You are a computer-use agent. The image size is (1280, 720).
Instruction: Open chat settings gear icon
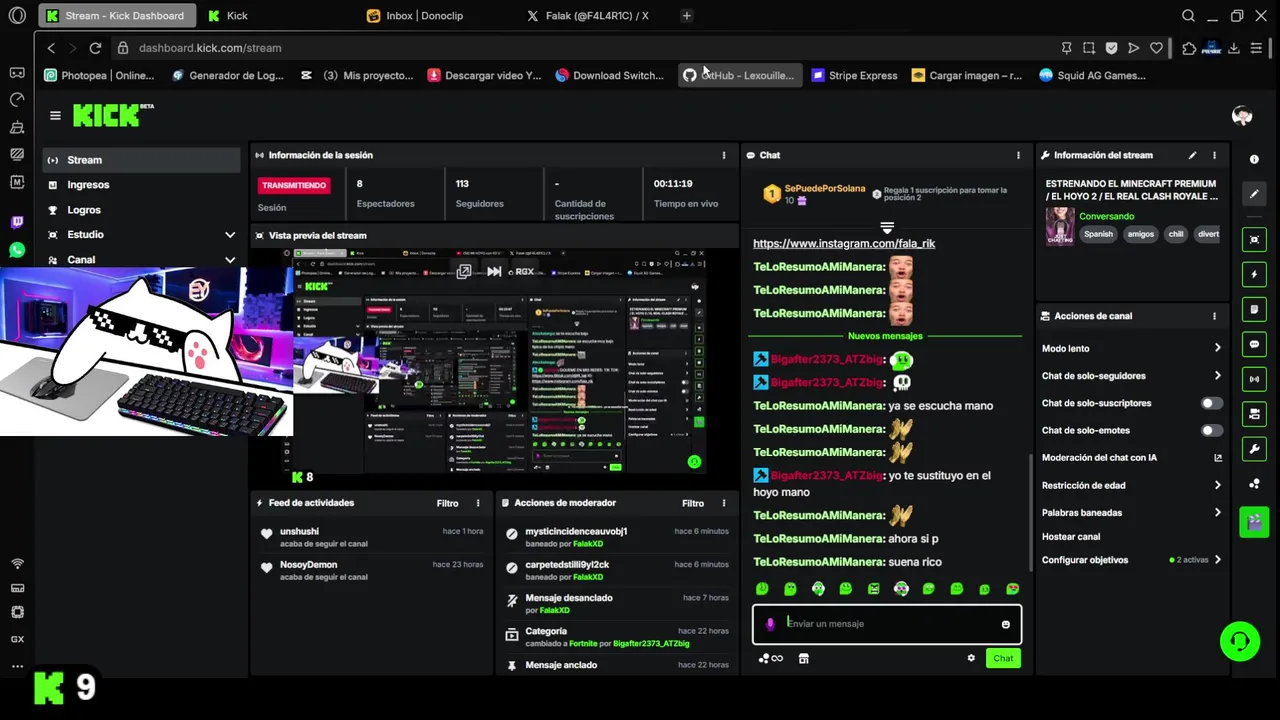click(x=971, y=658)
